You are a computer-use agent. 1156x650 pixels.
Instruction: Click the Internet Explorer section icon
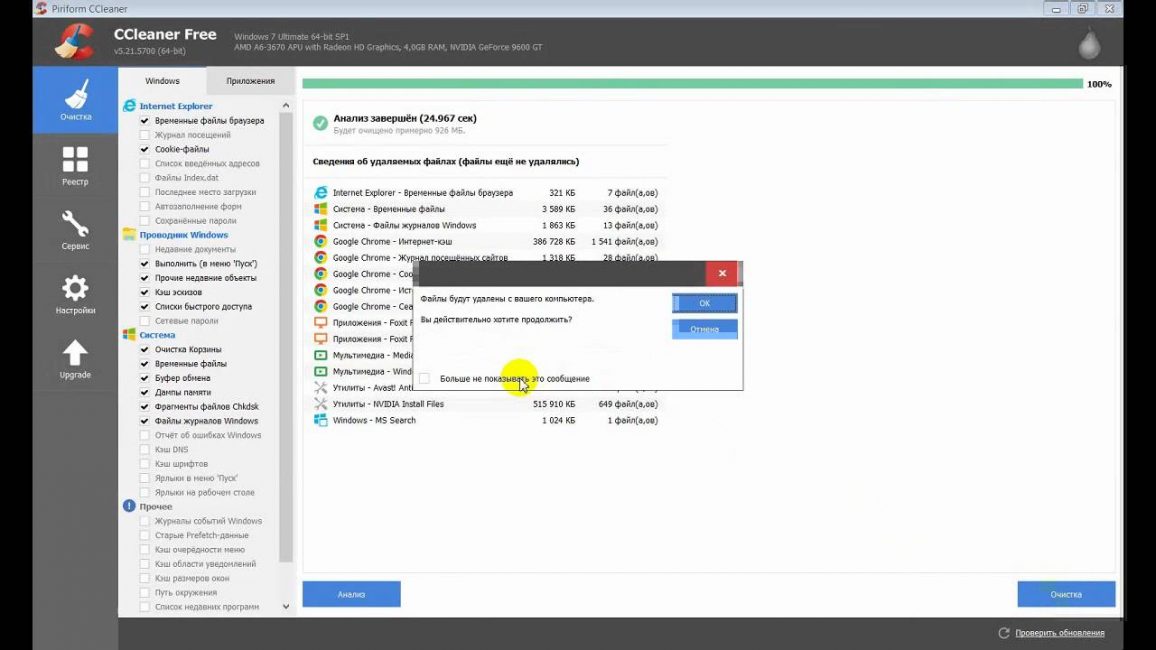click(129, 105)
